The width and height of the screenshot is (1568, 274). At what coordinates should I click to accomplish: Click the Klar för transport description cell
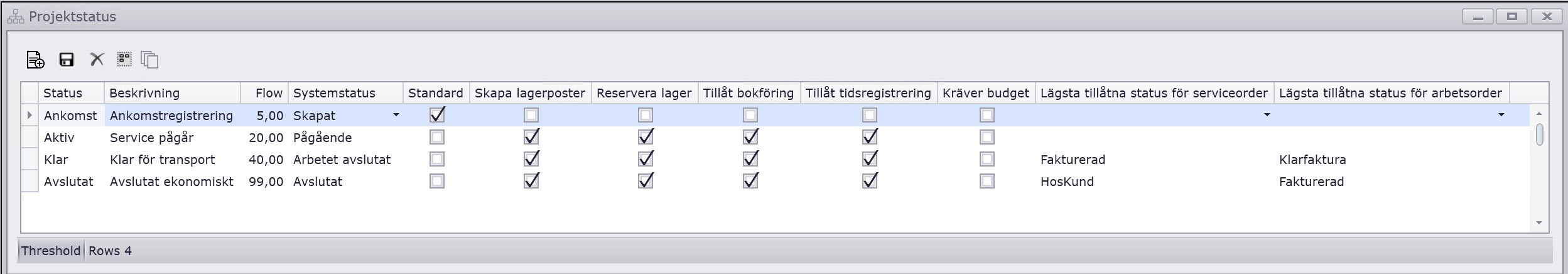(162, 160)
